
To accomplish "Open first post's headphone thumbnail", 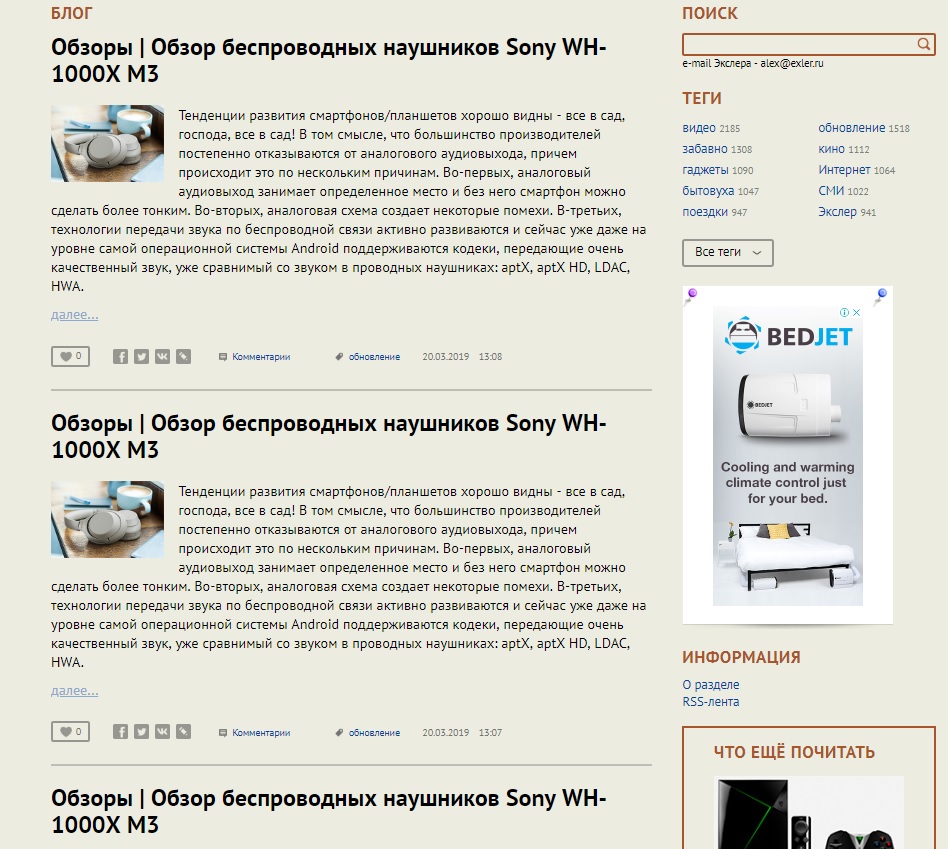I will [108, 143].
